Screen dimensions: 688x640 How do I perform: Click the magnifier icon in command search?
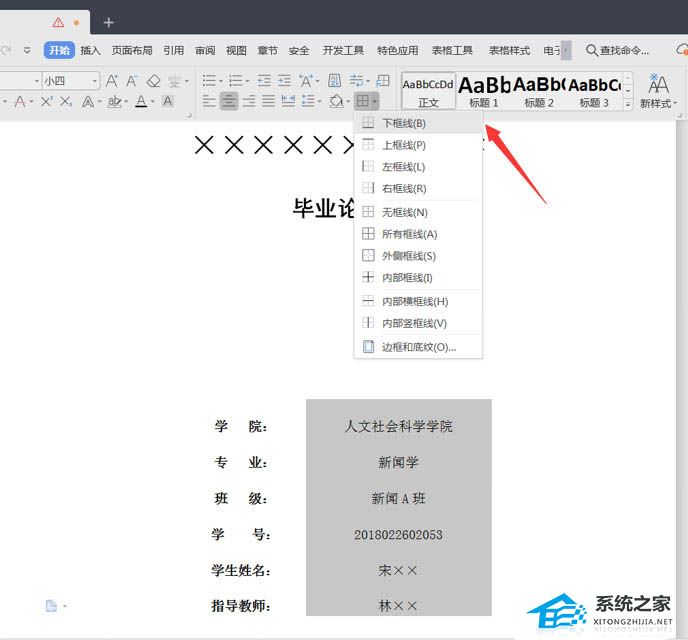coord(591,50)
